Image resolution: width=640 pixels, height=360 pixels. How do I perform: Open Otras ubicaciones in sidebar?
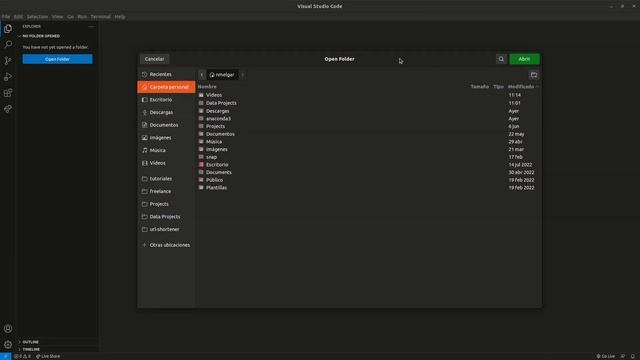click(167, 245)
